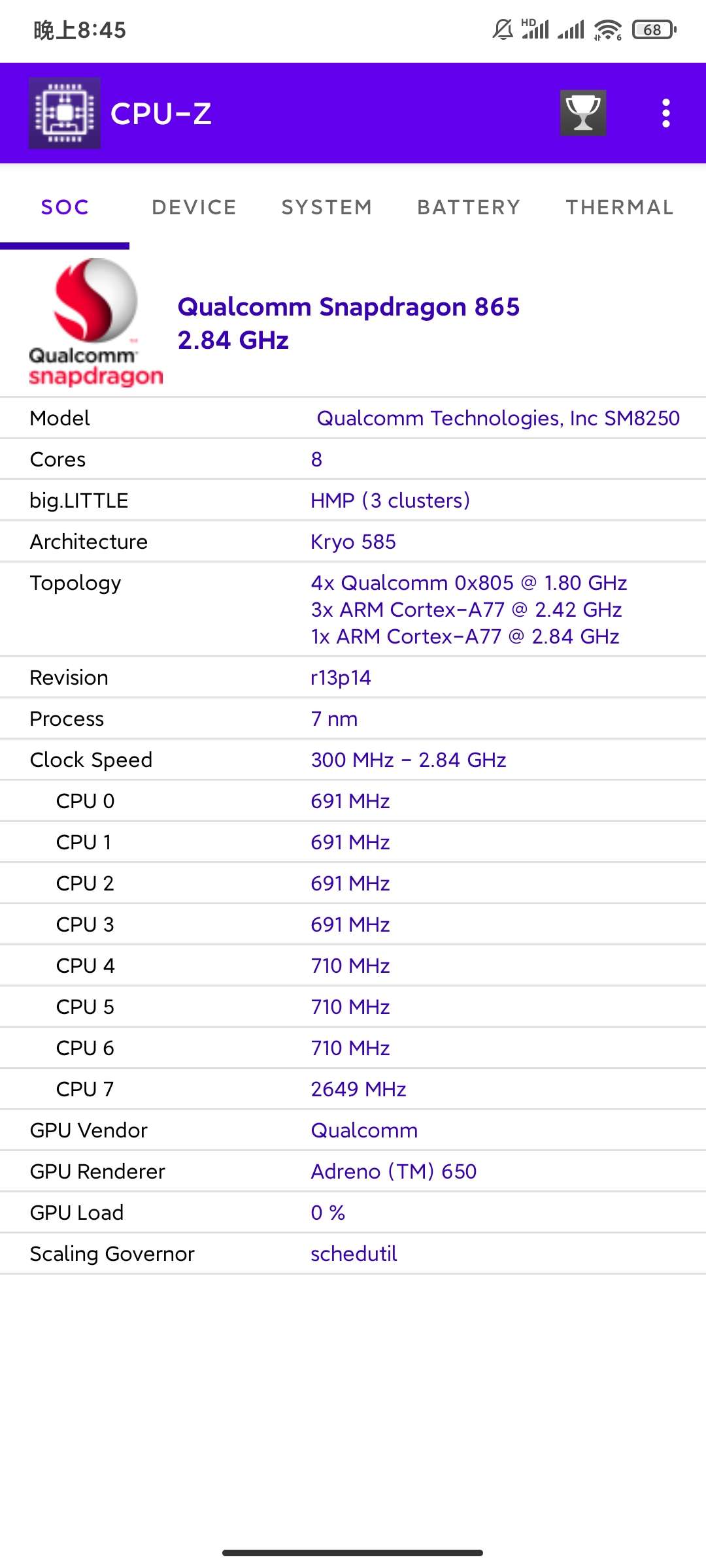Tap the CPU-Z chip app icon
The height and width of the screenshot is (1568, 706).
[x=65, y=113]
